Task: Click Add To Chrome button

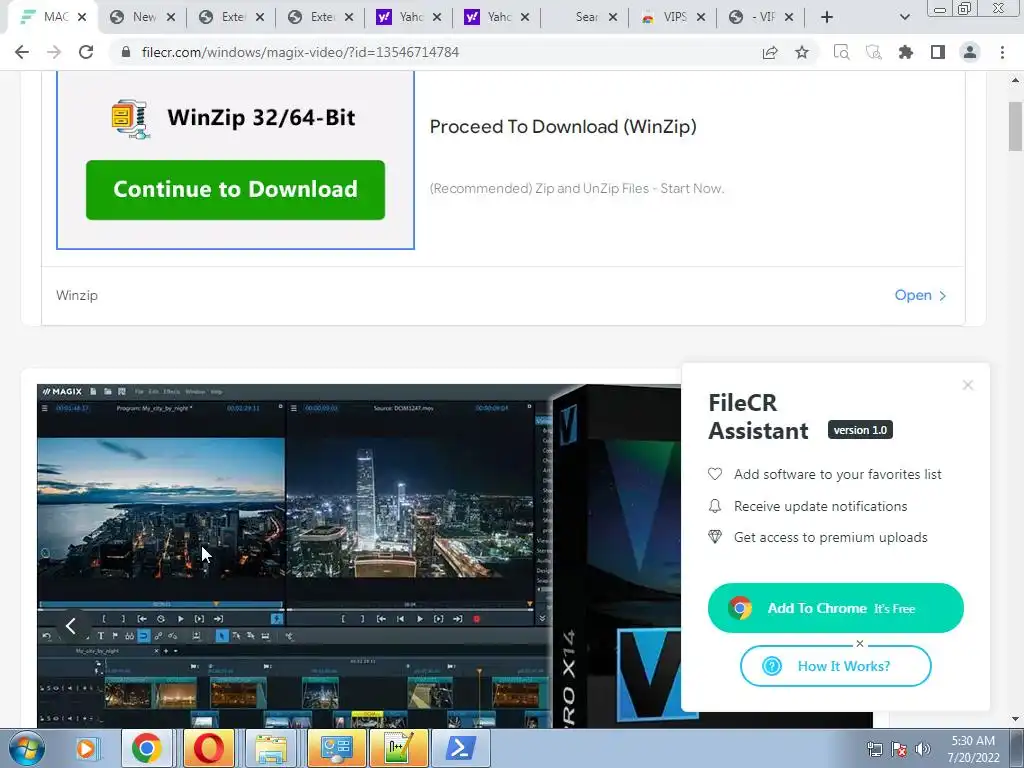Action: click(x=835, y=608)
